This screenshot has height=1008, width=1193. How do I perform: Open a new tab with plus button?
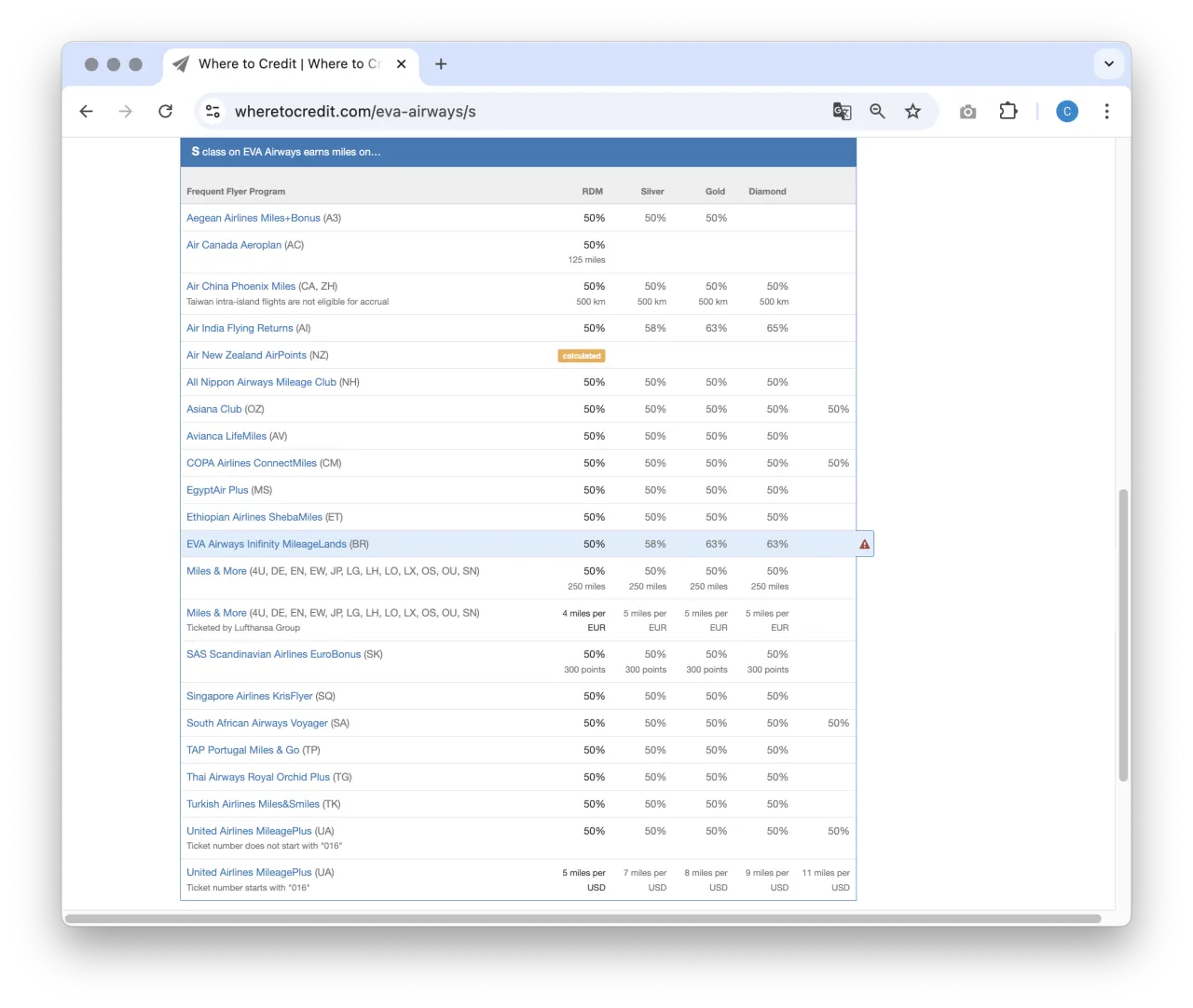[x=441, y=64]
